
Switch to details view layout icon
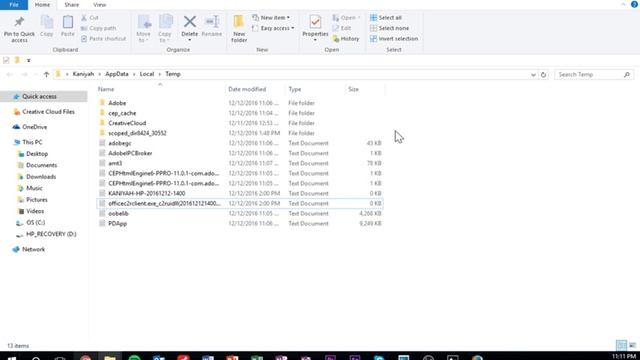click(621, 345)
